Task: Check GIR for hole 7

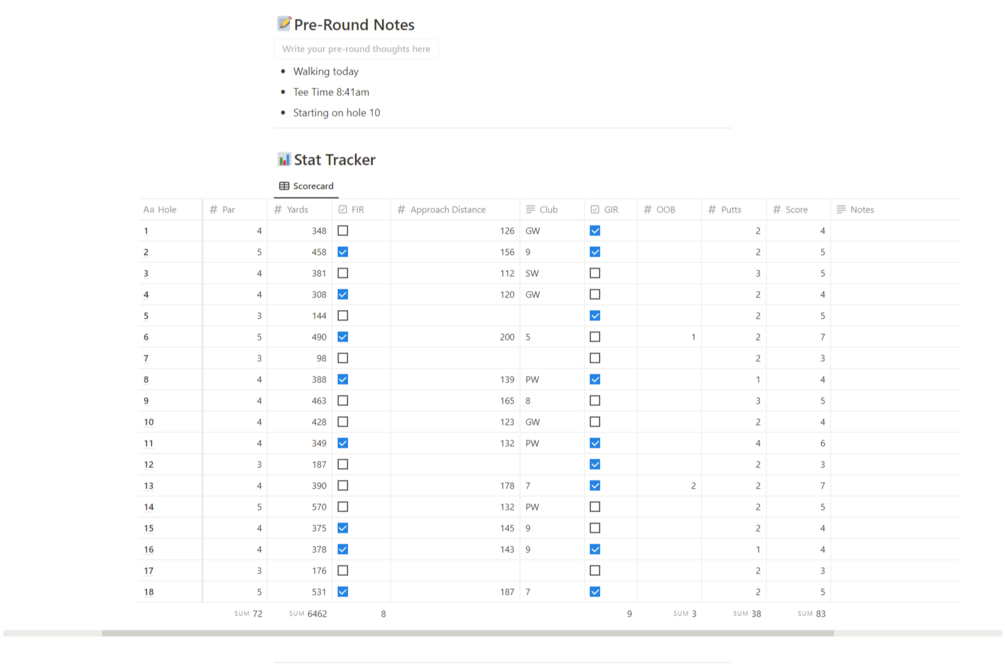Action: pos(595,358)
